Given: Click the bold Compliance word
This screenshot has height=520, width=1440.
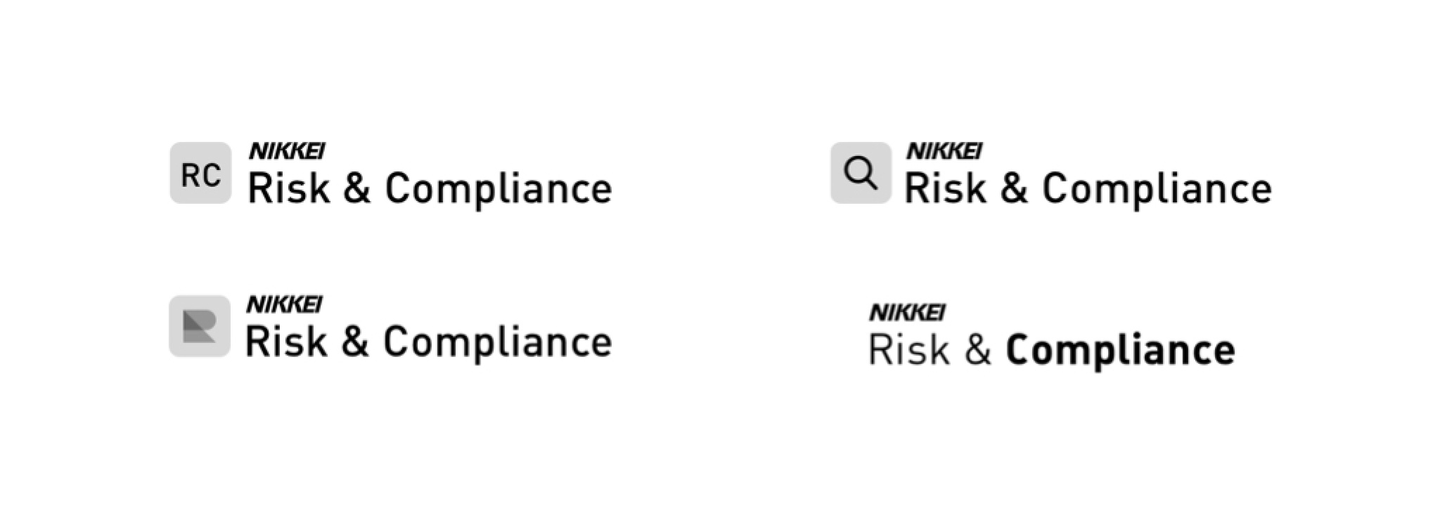Looking at the screenshot, I should [x=1120, y=351].
